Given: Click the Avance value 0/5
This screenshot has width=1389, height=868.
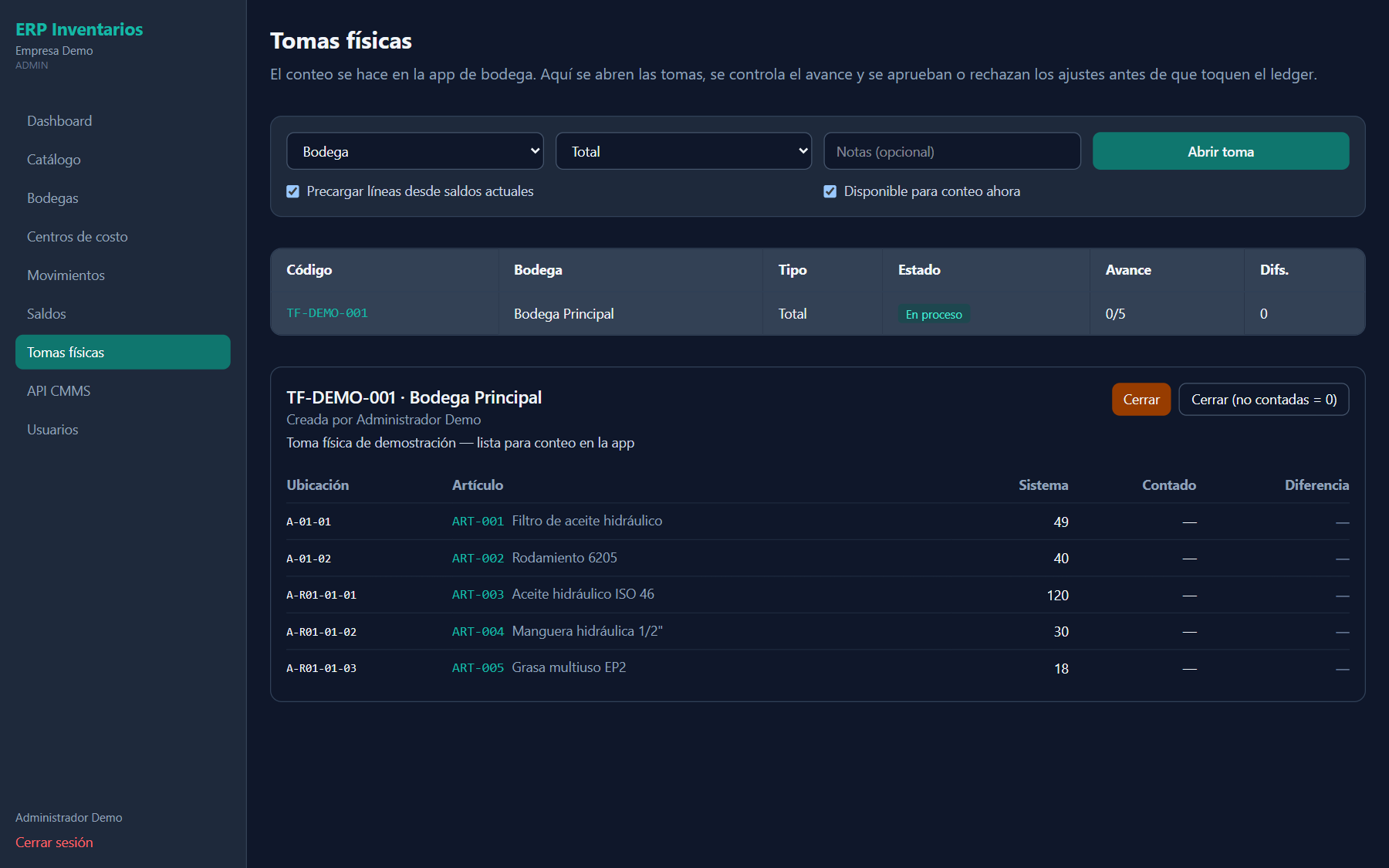Looking at the screenshot, I should 1115,314.
